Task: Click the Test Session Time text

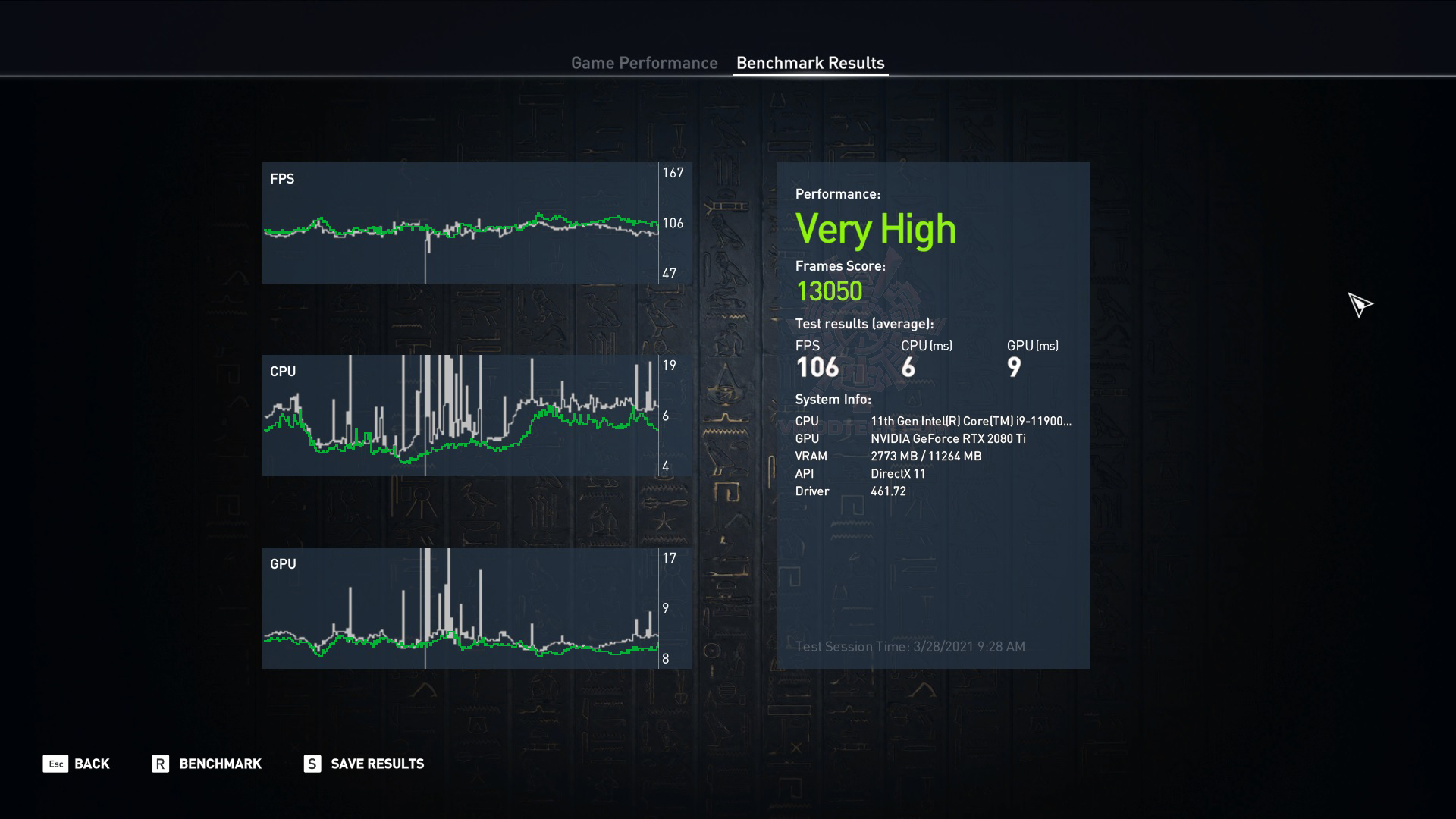Action: [x=910, y=646]
